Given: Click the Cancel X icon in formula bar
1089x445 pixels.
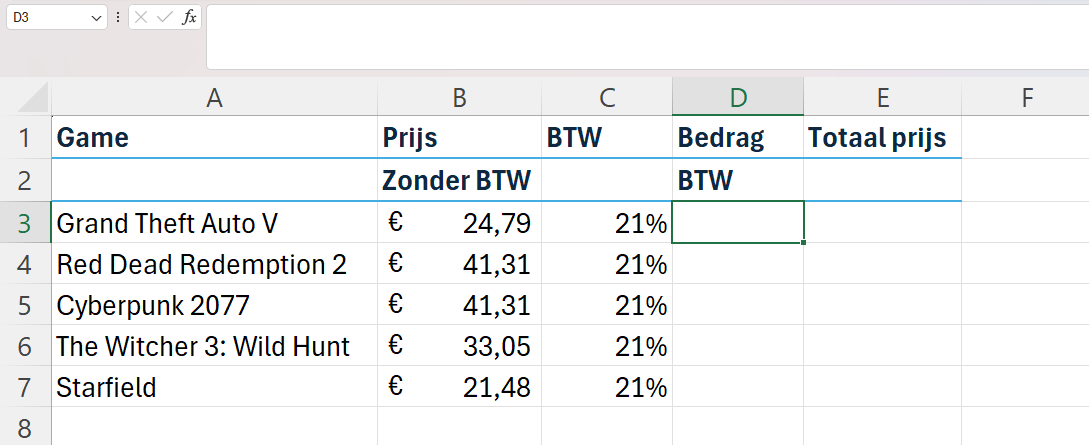Looking at the screenshot, I should coord(141,17).
